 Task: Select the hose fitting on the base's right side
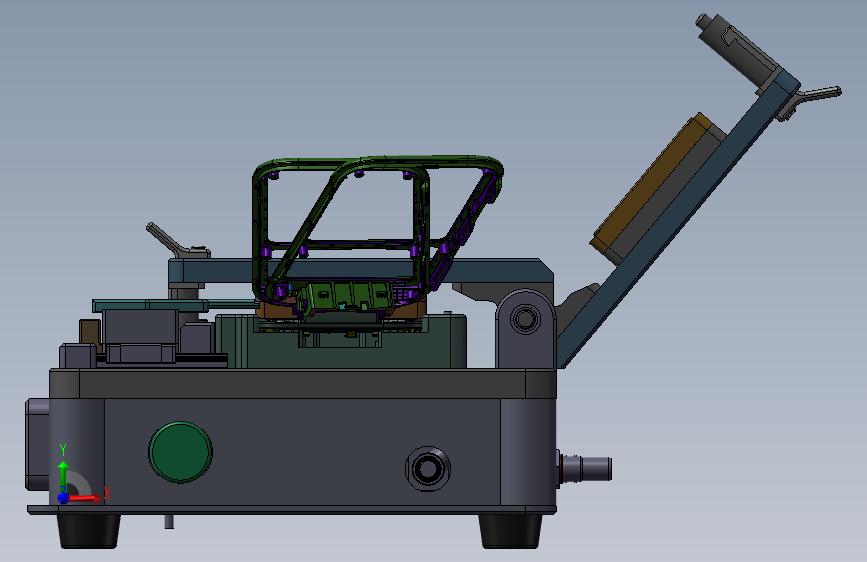click(585, 469)
